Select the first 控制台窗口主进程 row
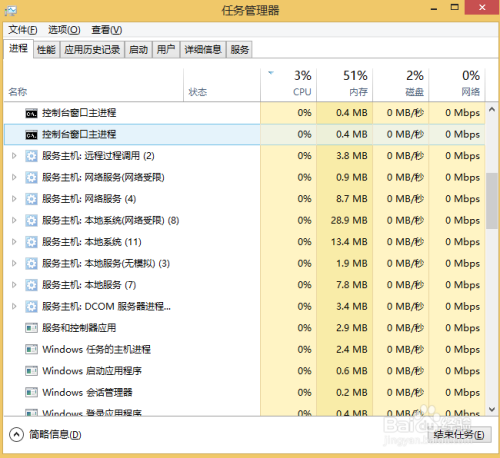Screen dimensions: 500x458 point(244,113)
